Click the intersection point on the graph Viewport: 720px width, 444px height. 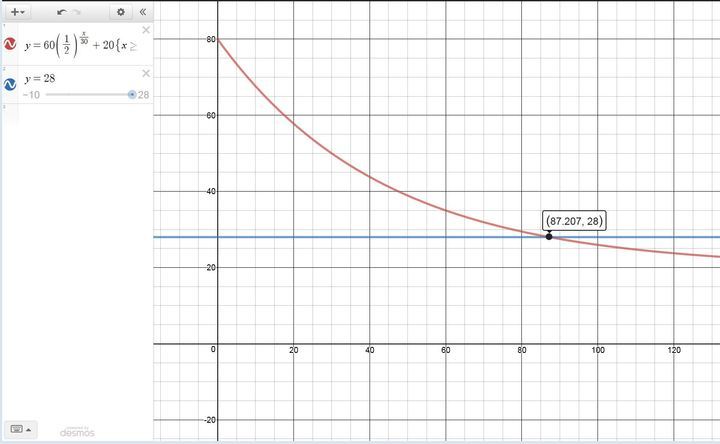click(549, 237)
